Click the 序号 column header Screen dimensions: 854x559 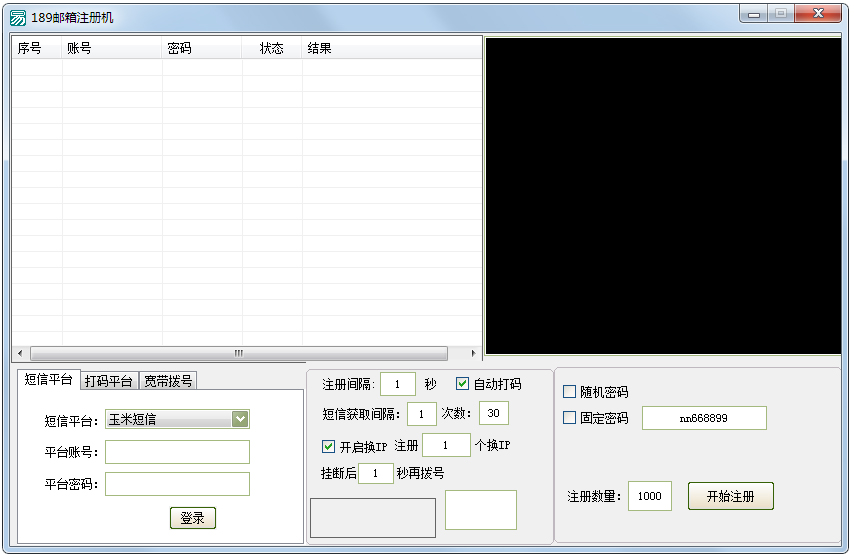36,48
